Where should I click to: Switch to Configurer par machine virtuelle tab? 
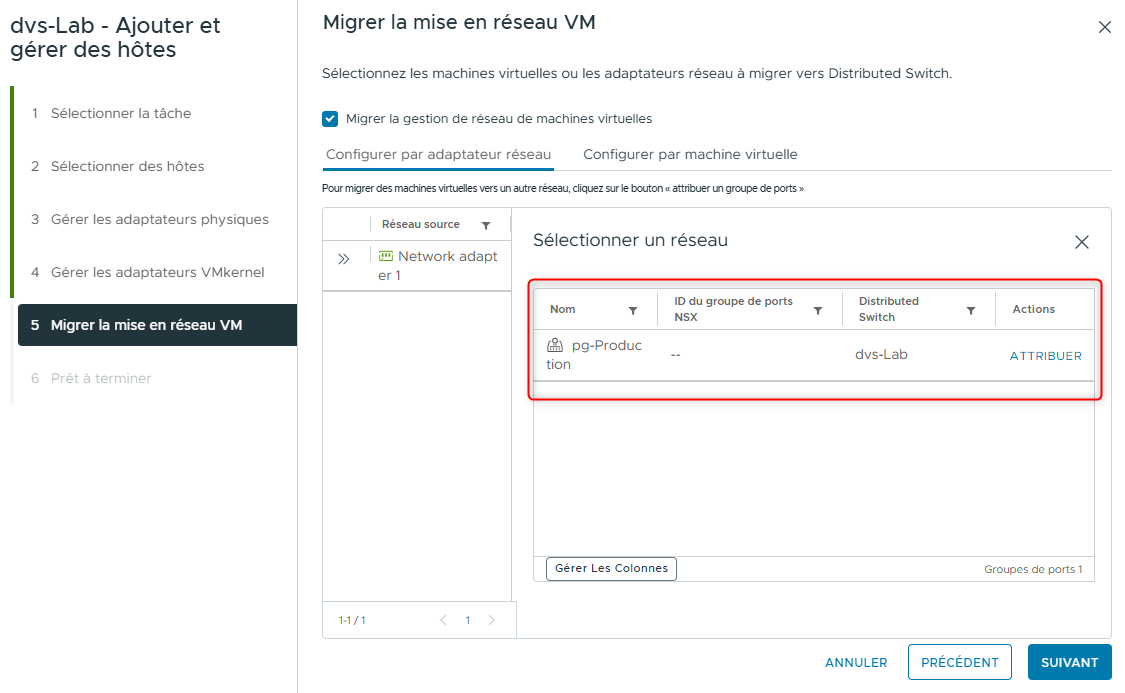(689, 154)
